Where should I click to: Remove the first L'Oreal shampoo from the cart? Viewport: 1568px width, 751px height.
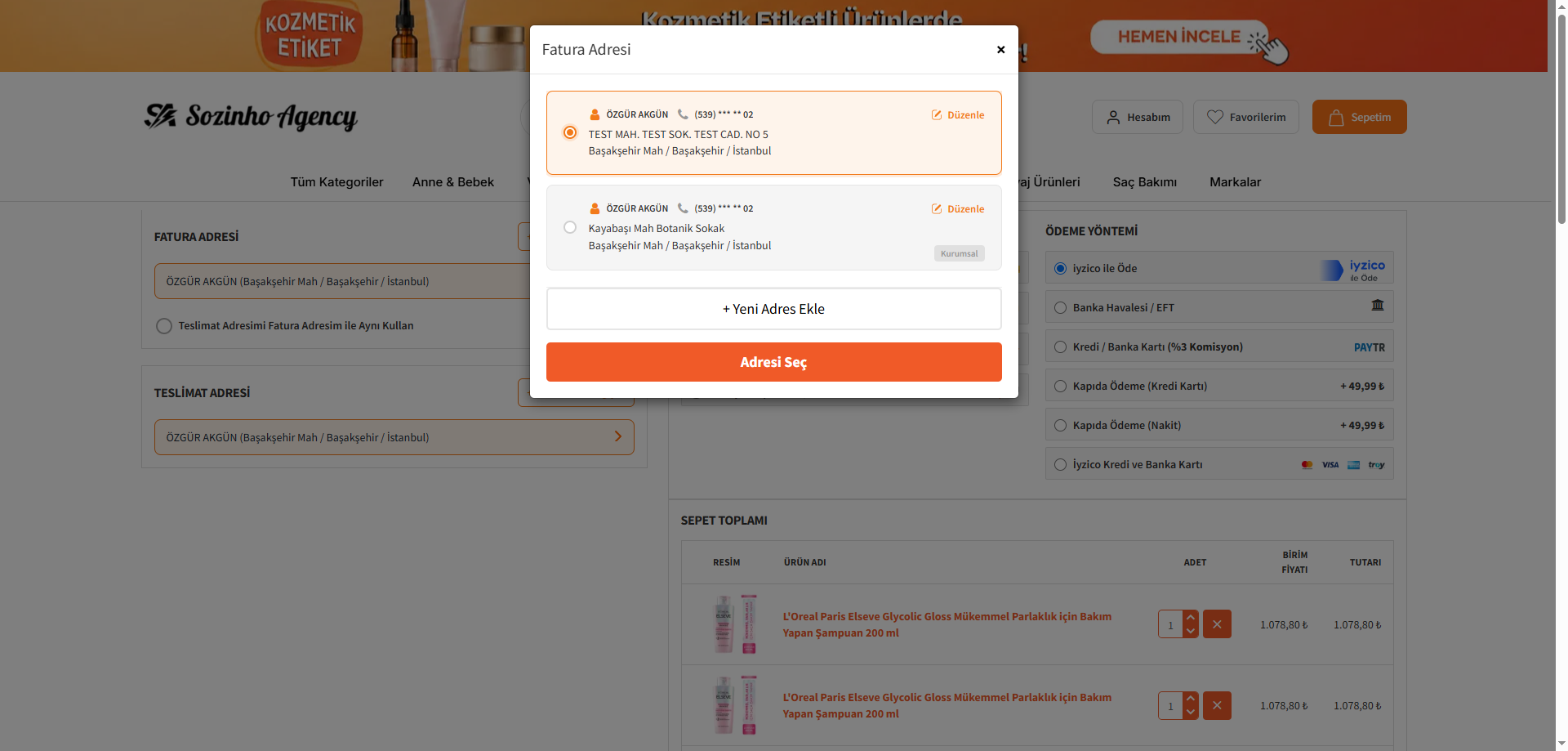point(1217,624)
